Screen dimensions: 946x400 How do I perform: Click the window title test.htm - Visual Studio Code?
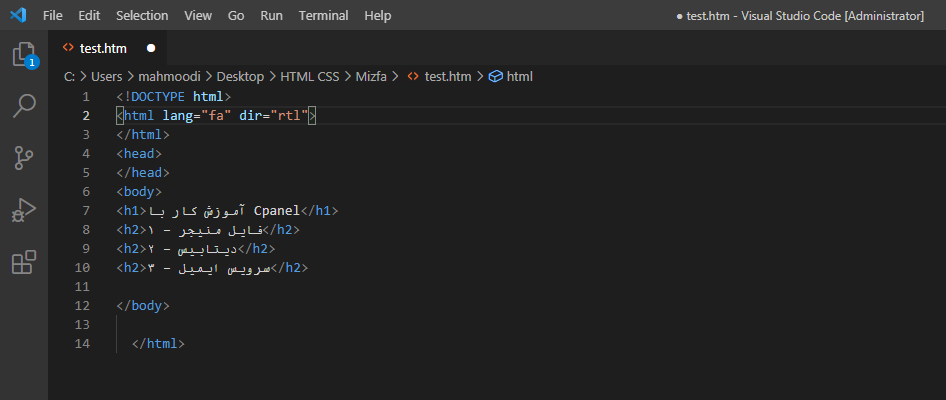[801, 16]
